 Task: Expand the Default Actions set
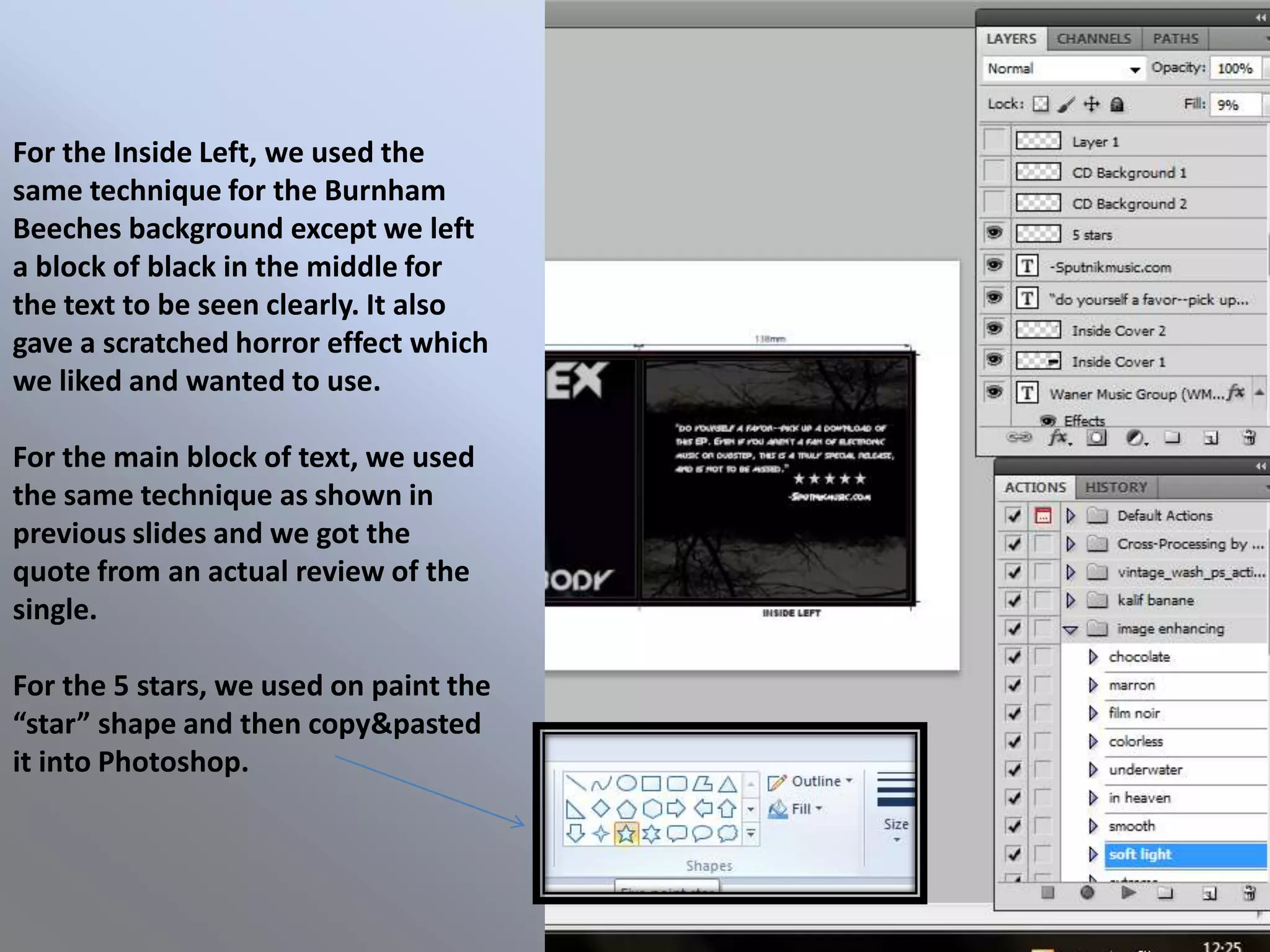click(x=1070, y=515)
